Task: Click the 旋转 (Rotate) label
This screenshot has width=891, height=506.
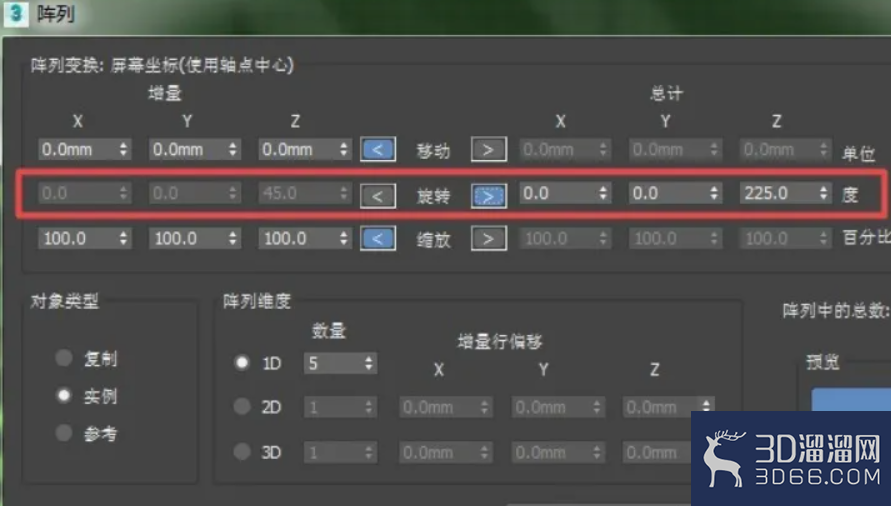Action: pyautogui.click(x=434, y=196)
